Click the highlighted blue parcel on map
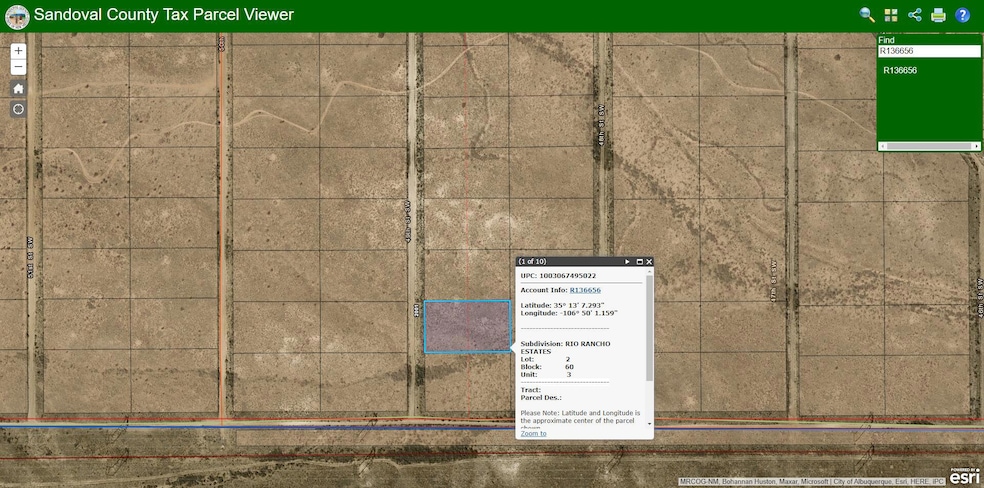The width and height of the screenshot is (984, 488). click(467, 326)
